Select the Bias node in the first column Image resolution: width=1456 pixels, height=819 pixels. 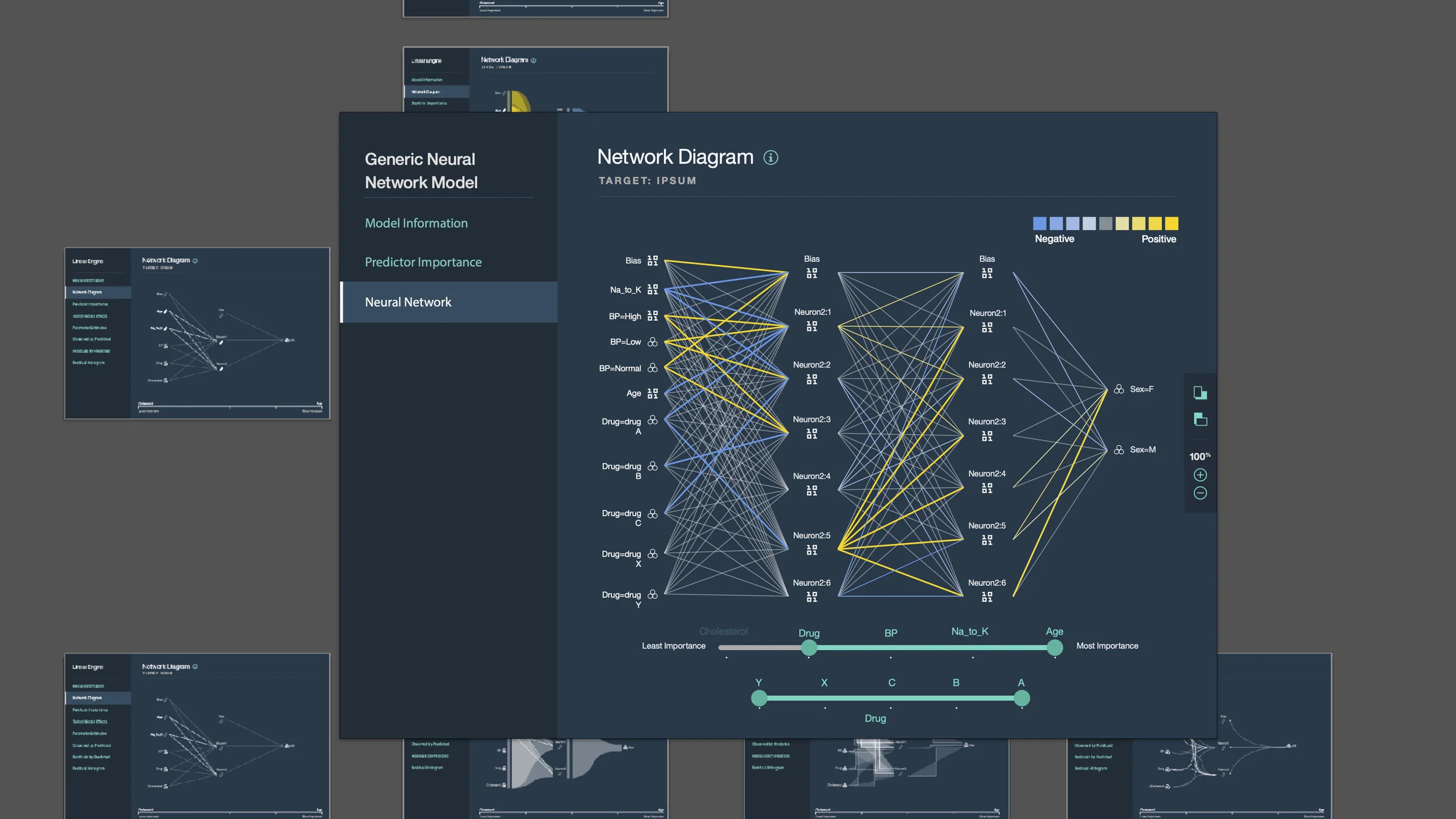(652, 261)
